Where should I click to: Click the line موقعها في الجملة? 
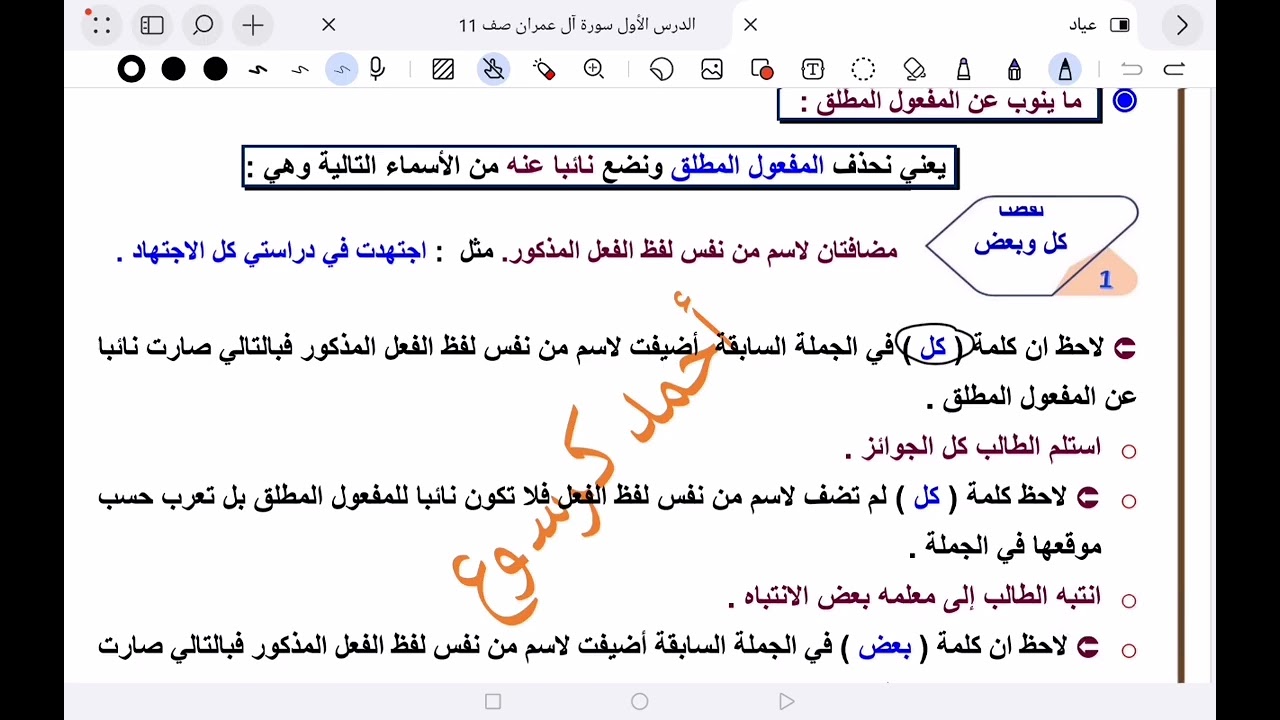point(1005,546)
